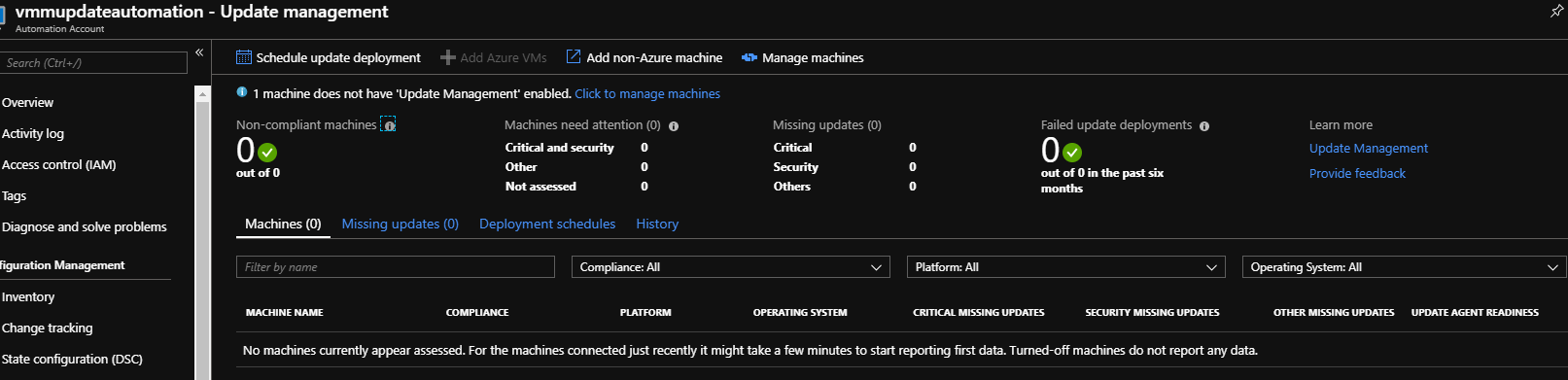Click the Schedule update deployment calendar icon
Viewport: 1568px width, 380px height.
pyautogui.click(x=244, y=57)
